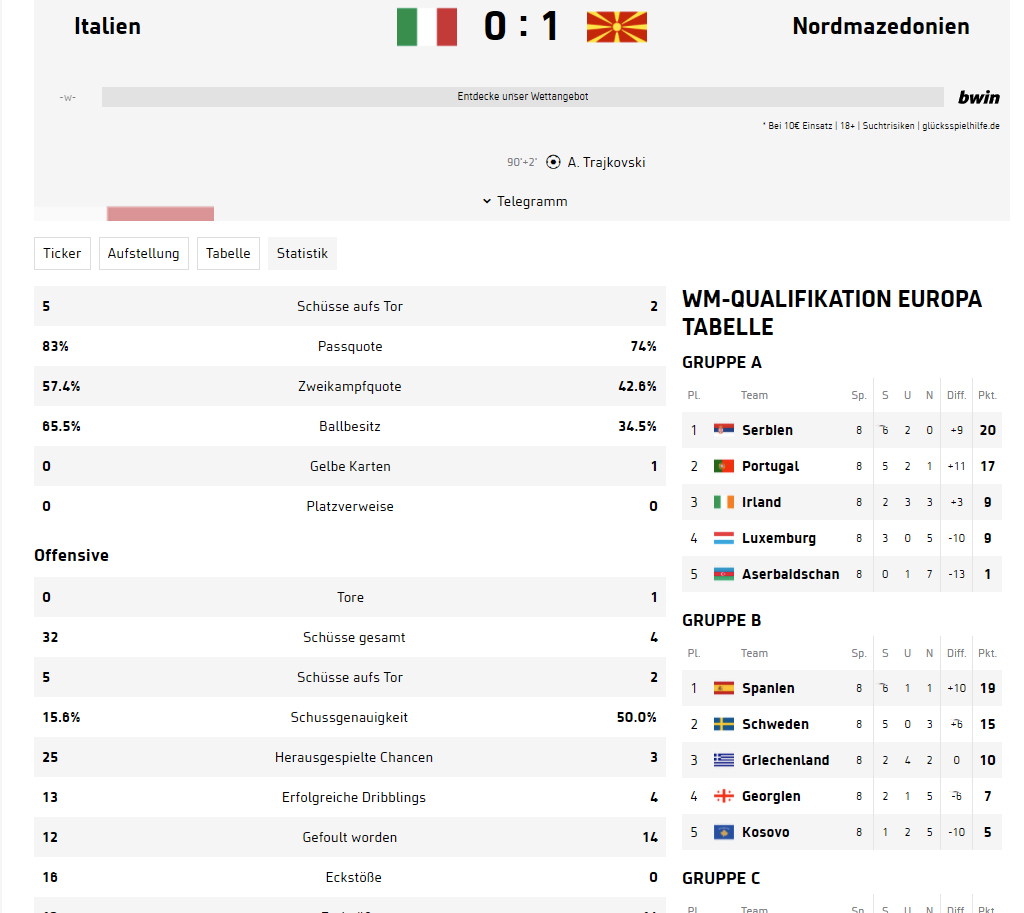
Task: Click Serbien flag in Gruppe A
Action: click(724, 430)
